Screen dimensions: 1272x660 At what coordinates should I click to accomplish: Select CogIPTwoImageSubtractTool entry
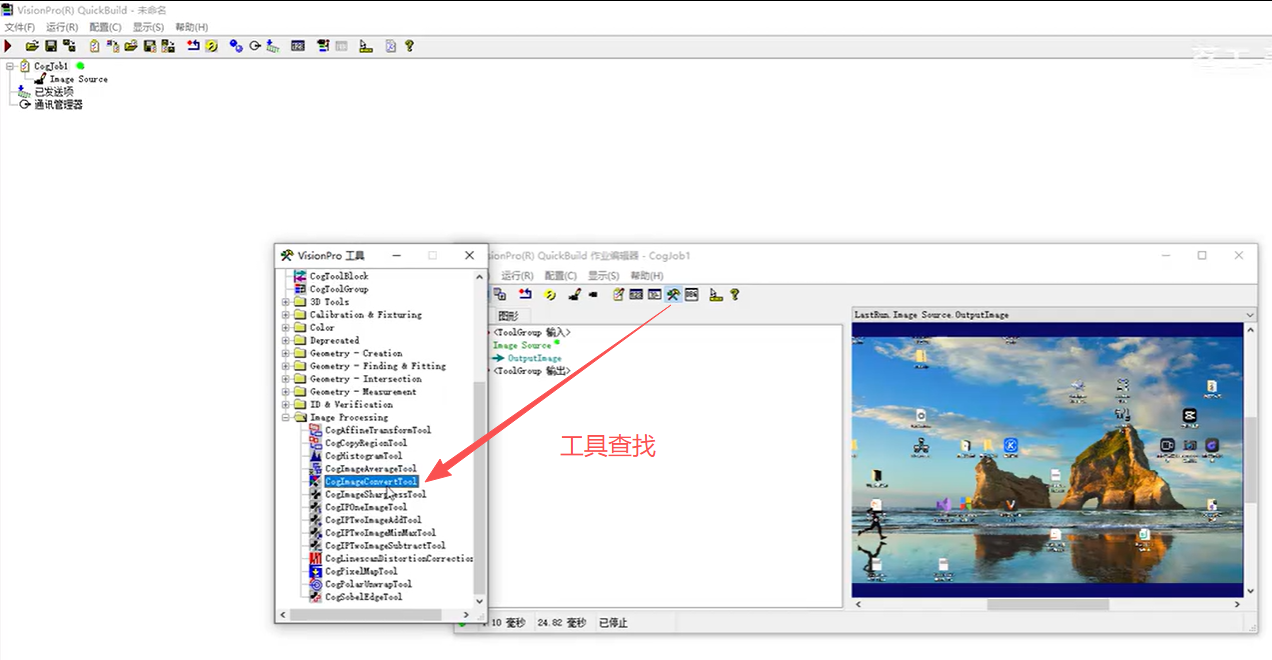click(x=385, y=546)
